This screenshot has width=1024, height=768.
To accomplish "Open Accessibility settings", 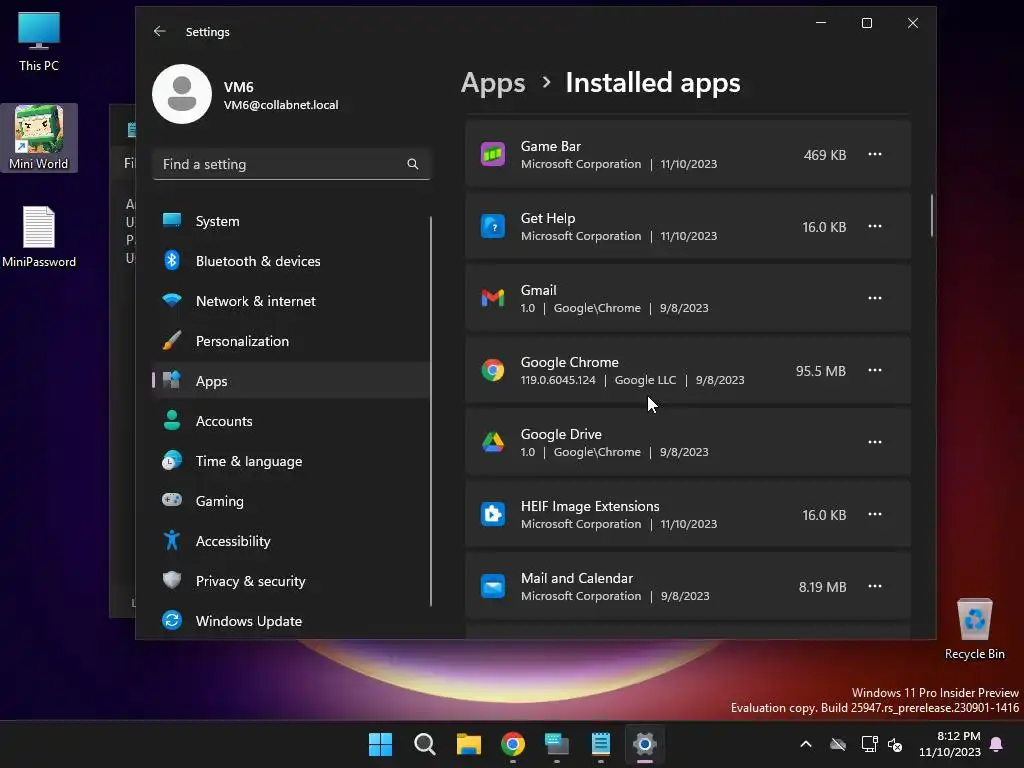I will [x=291, y=541].
